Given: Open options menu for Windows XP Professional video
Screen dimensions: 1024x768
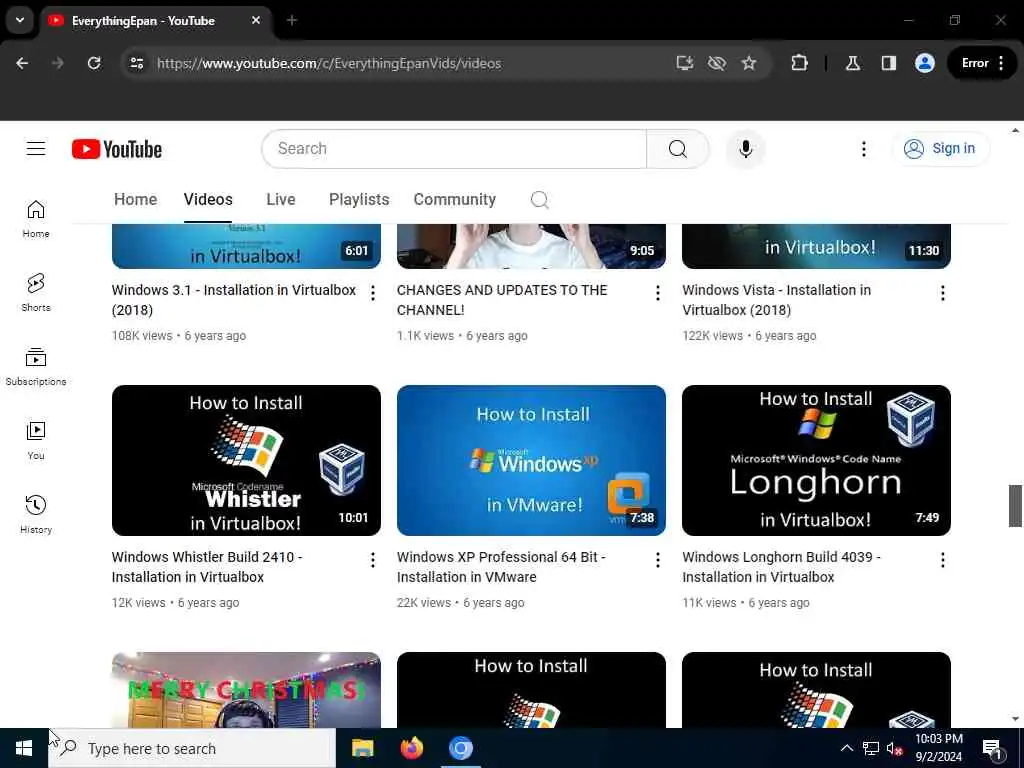Looking at the screenshot, I should click(658, 560).
